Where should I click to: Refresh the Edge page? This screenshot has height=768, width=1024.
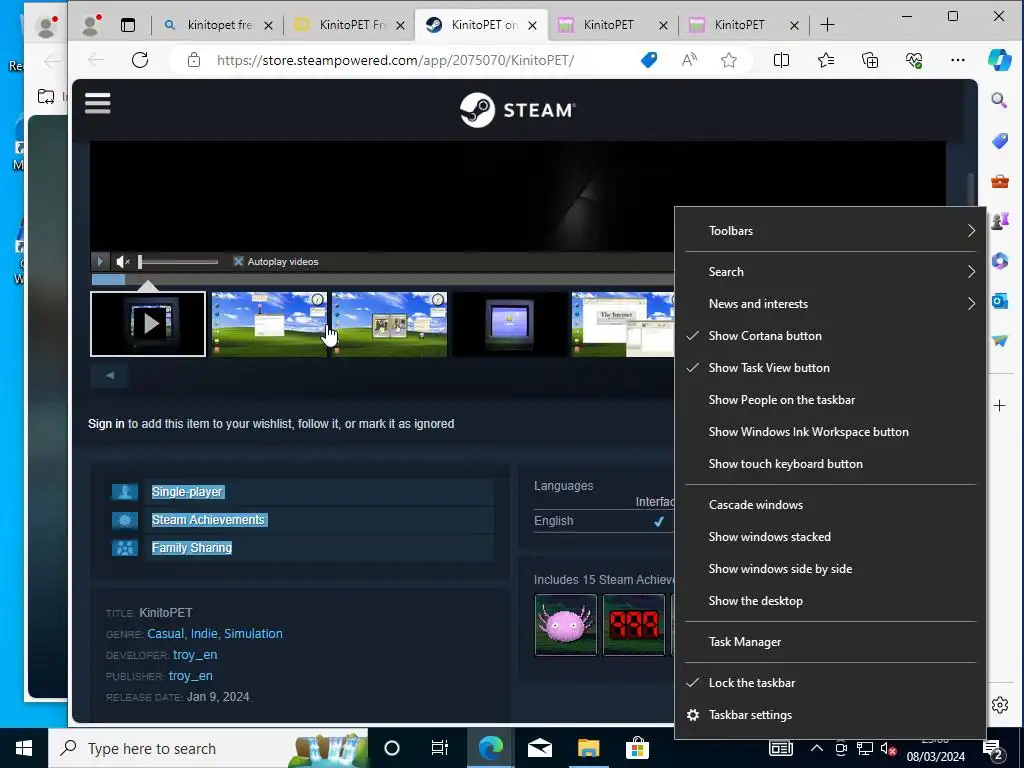pyautogui.click(x=140, y=60)
